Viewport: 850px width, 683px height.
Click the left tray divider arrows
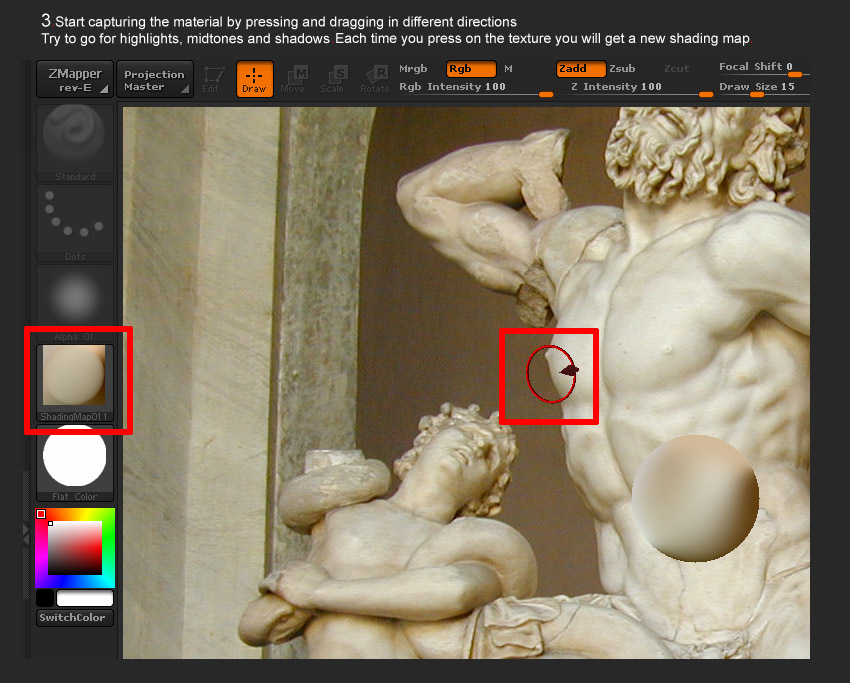25,534
